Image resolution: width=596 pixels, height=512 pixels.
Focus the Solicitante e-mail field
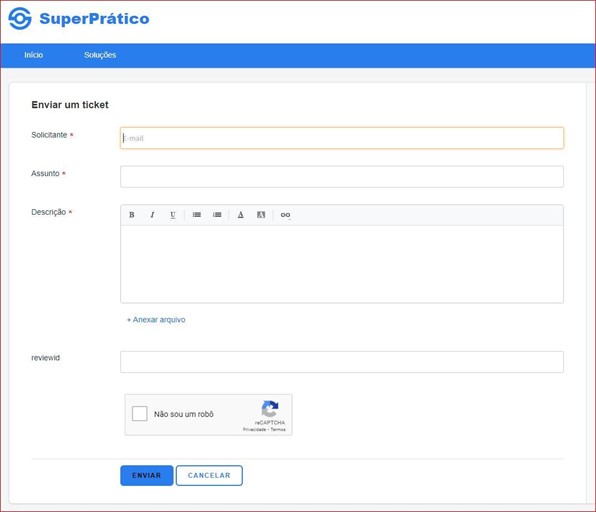(342, 138)
